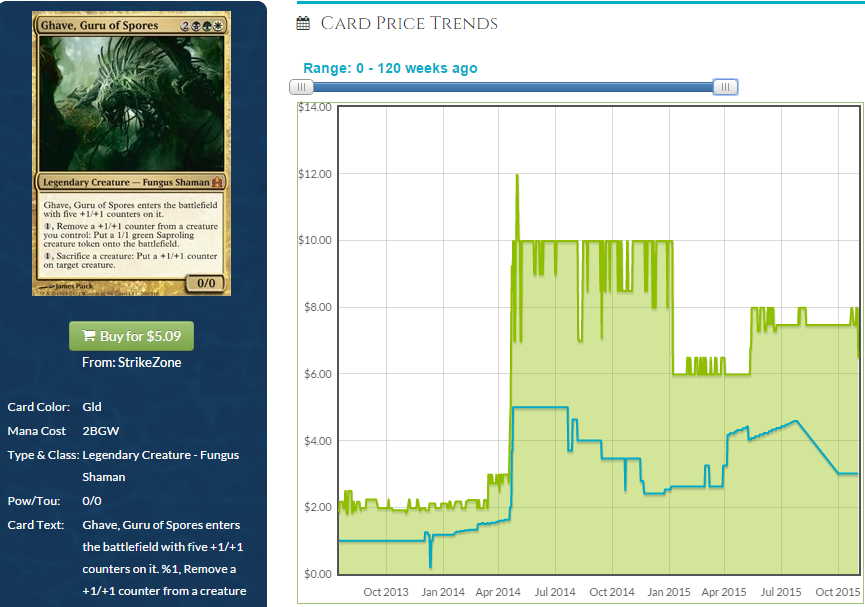The image size is (865, 607).
Task: Click the 'Type & Class:' label
Action: tap(43, 455)
